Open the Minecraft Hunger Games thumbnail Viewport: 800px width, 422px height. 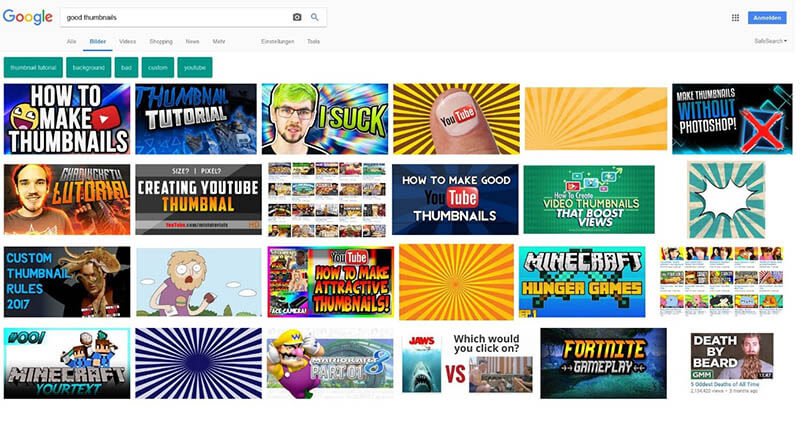tap(581, 281)
